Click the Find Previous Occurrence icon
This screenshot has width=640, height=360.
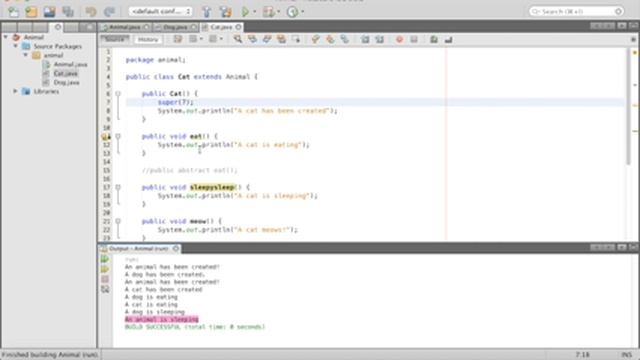click(252, 39)
